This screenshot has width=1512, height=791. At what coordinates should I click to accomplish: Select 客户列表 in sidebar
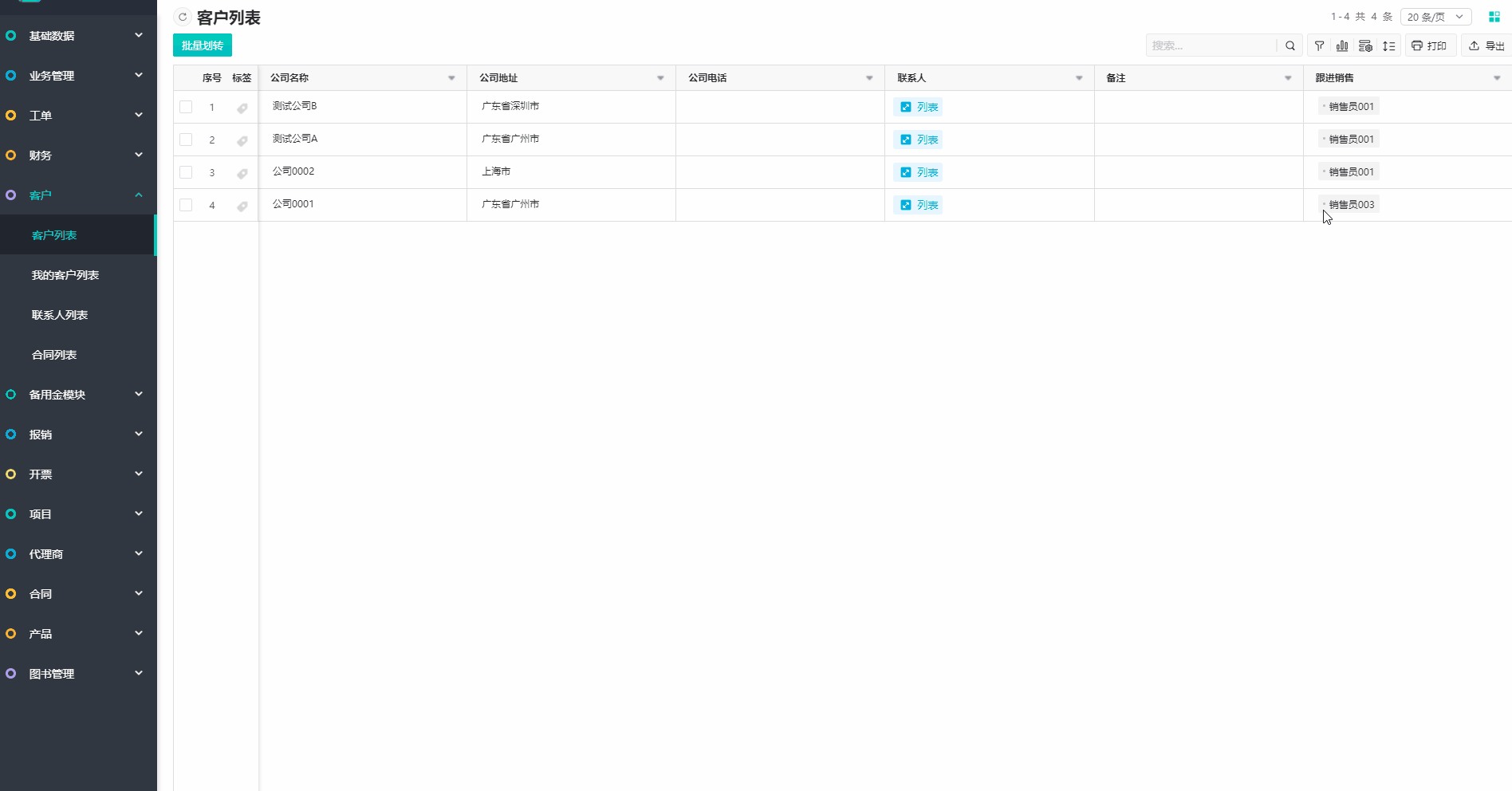(78, 235)
